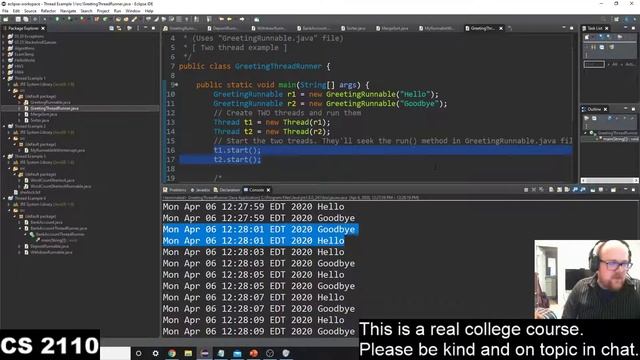Click the Save All toolbar icon

[26, 19]
